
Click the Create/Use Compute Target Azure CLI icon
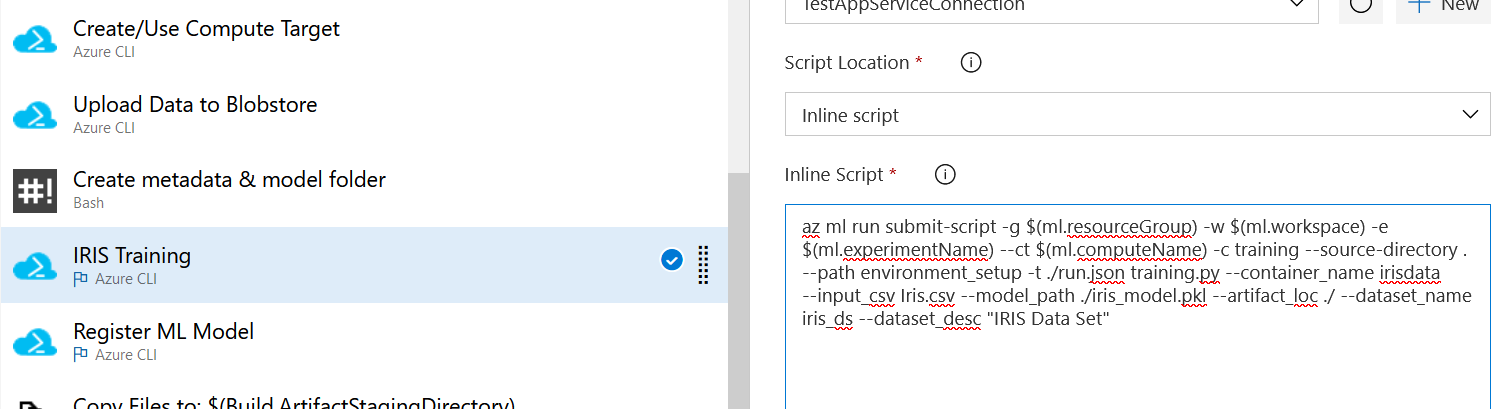34,39
